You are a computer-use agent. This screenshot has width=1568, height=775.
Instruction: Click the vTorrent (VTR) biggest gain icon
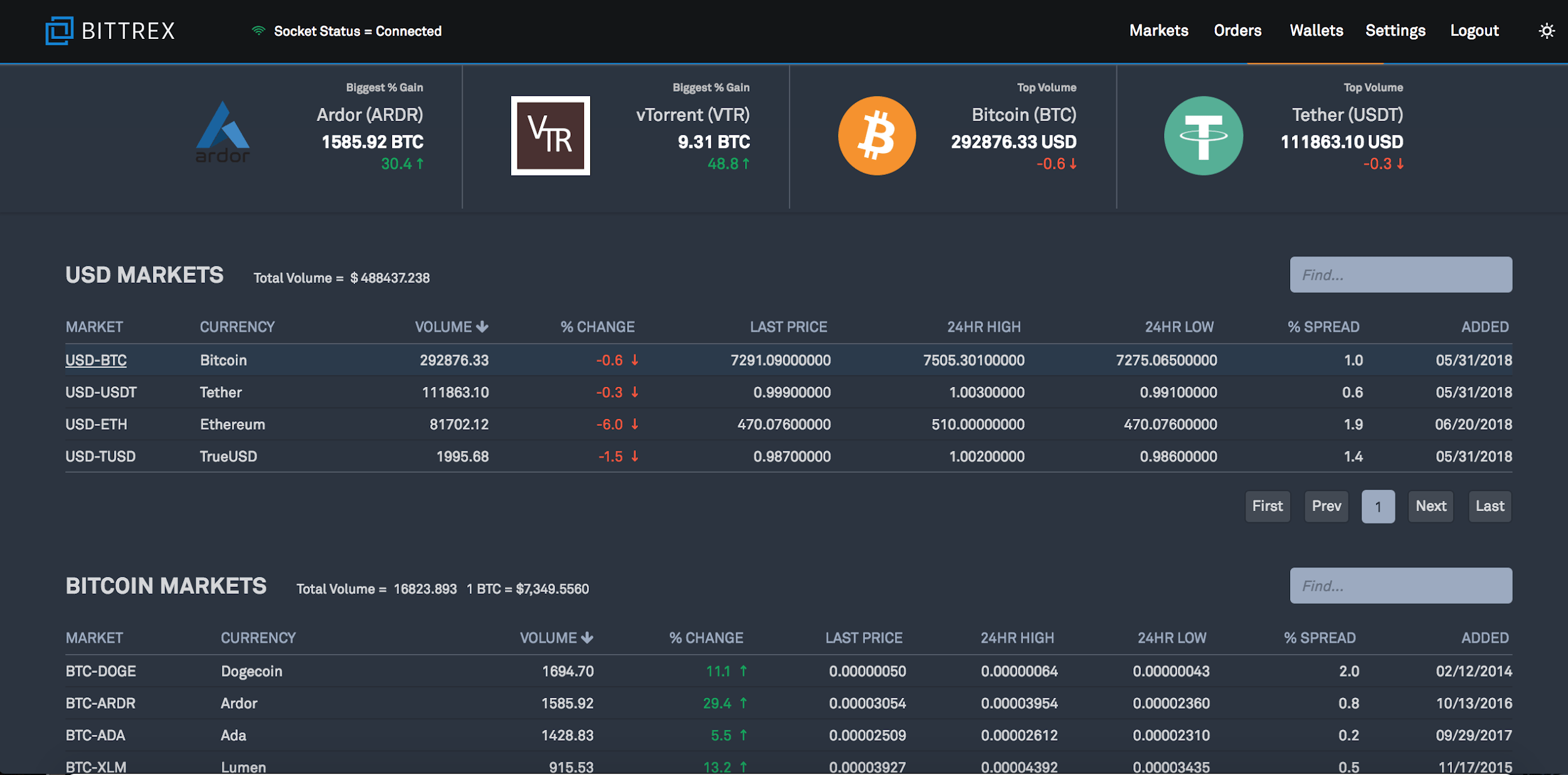click(550, 136)
